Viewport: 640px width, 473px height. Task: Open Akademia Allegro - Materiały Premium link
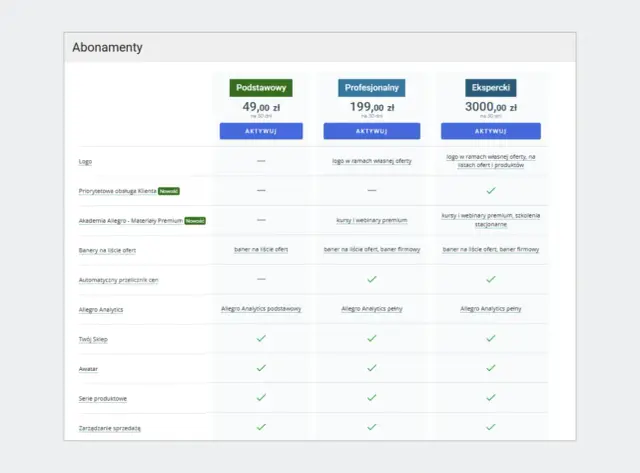[x=131, y=221]
